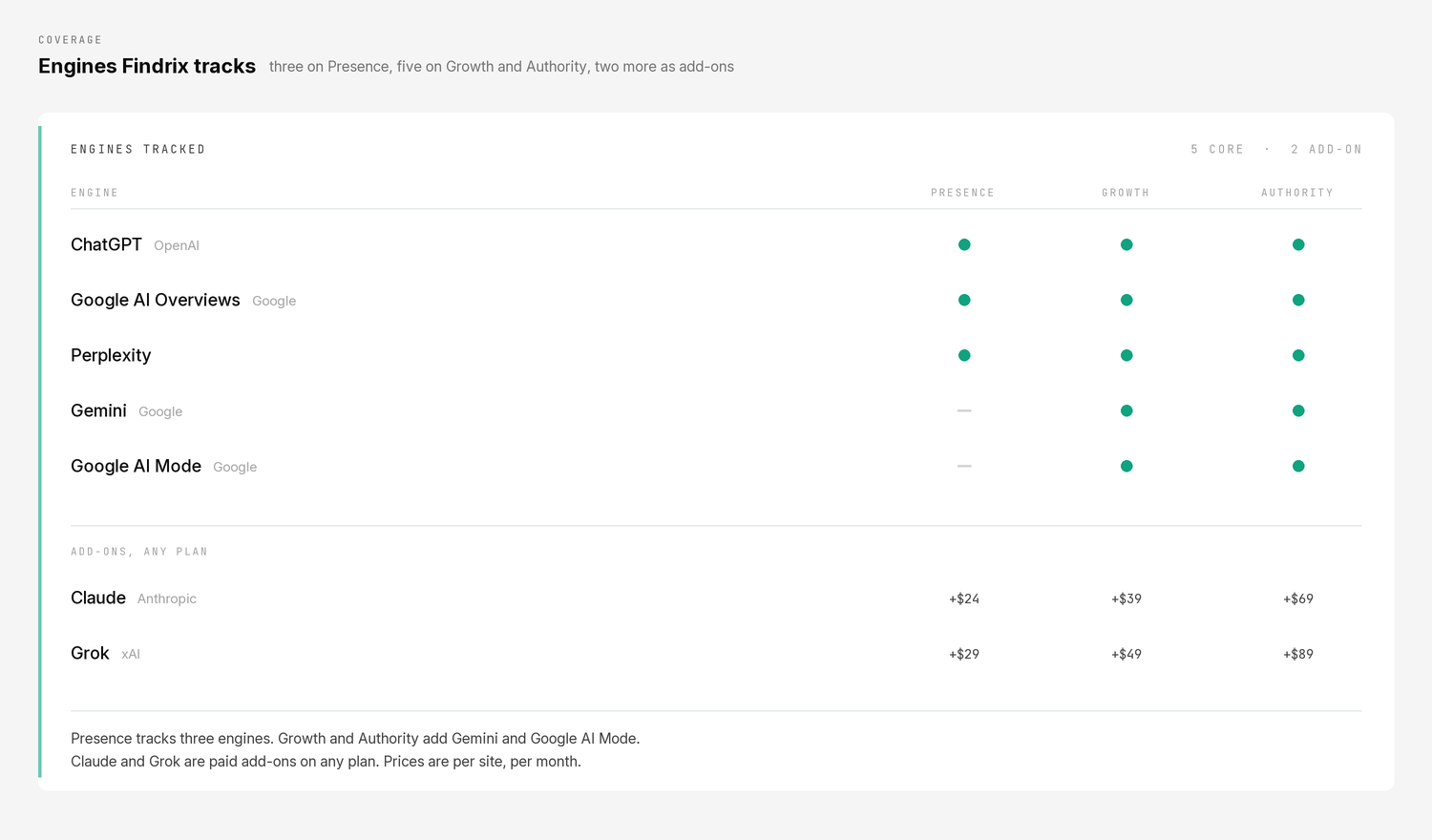Click the PRESENCE column header
This screenshot has width=1432, height=840.
(962, 193)
